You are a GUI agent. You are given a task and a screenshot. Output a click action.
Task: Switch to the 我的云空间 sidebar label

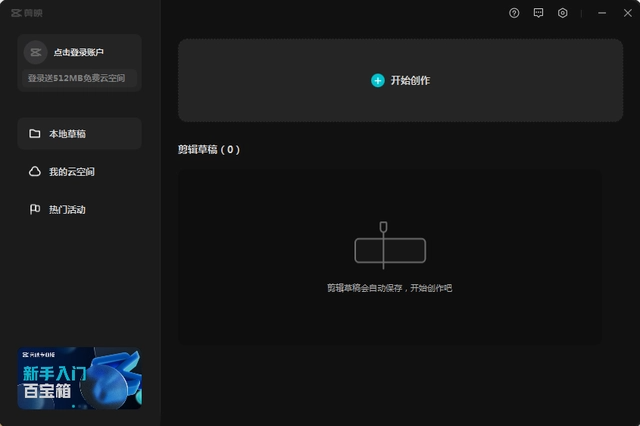(x=71, y=172)
